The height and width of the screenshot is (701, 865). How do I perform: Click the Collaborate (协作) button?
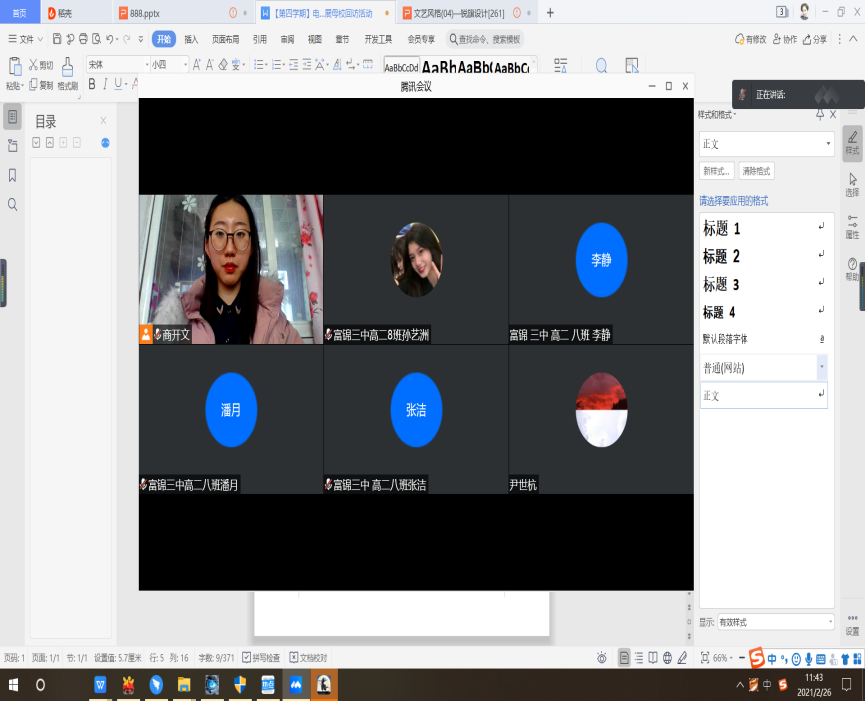click(785, 39)
